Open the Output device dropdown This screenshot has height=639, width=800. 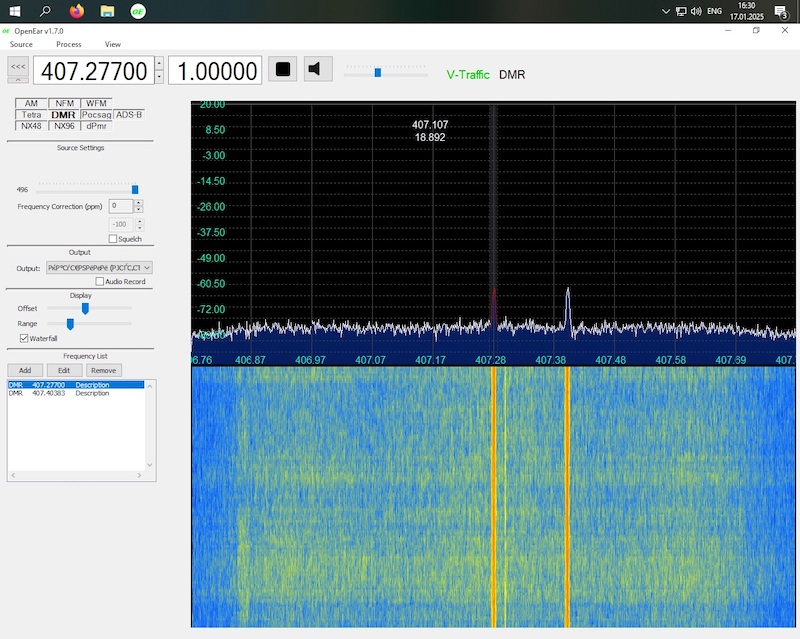point(147,268)
